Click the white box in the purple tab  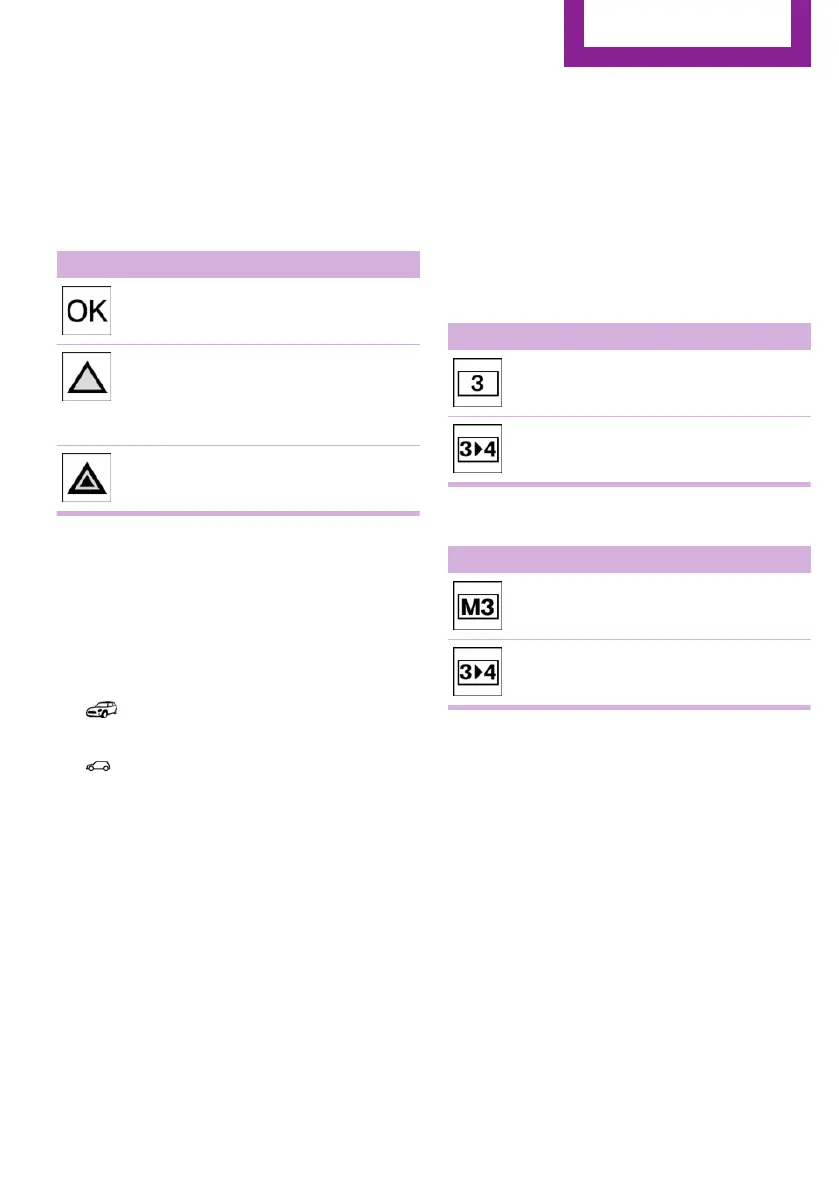tap(687, 22)
